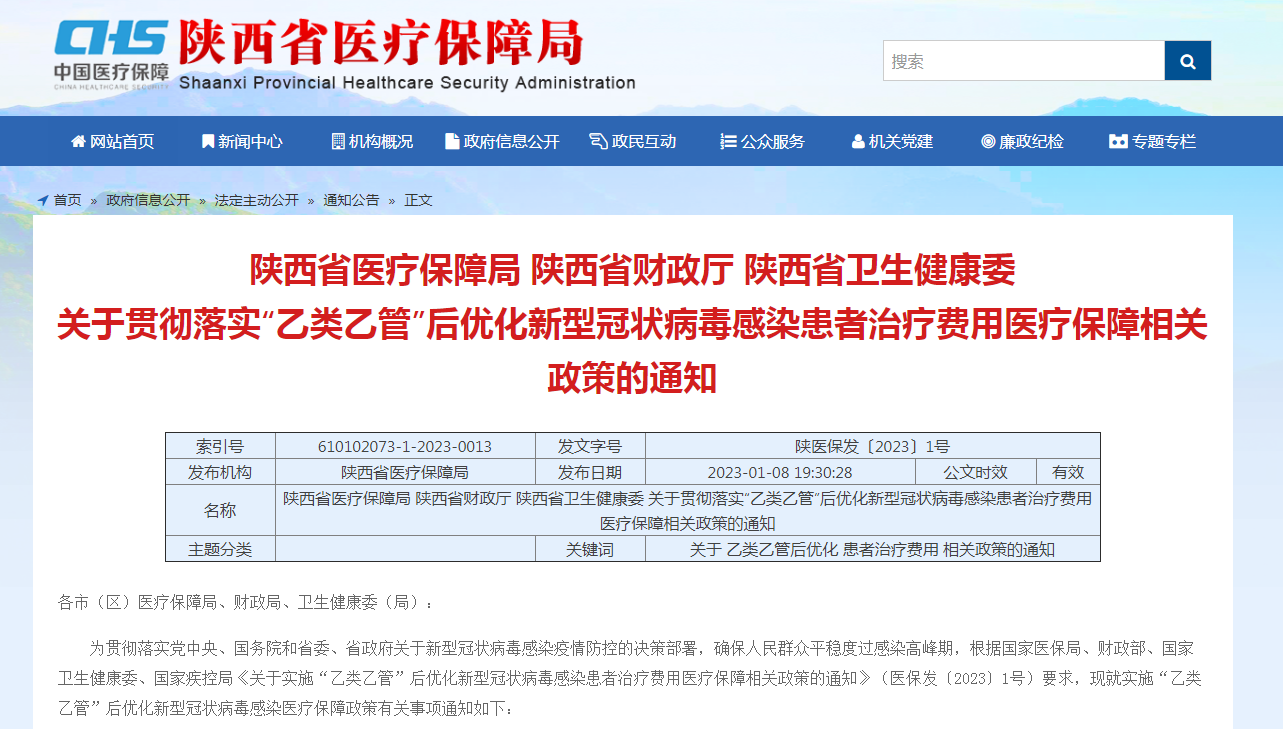Open the 新闻中心 navigation menu
1283x729 pixels.
(x=242, y=142)
